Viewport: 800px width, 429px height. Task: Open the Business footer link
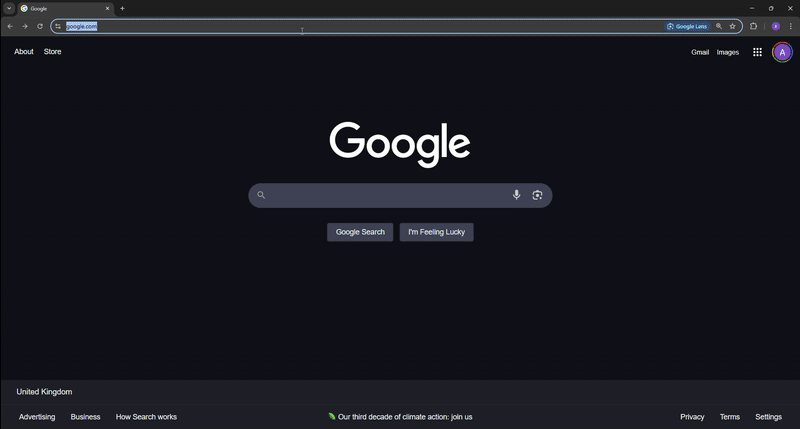85,417
